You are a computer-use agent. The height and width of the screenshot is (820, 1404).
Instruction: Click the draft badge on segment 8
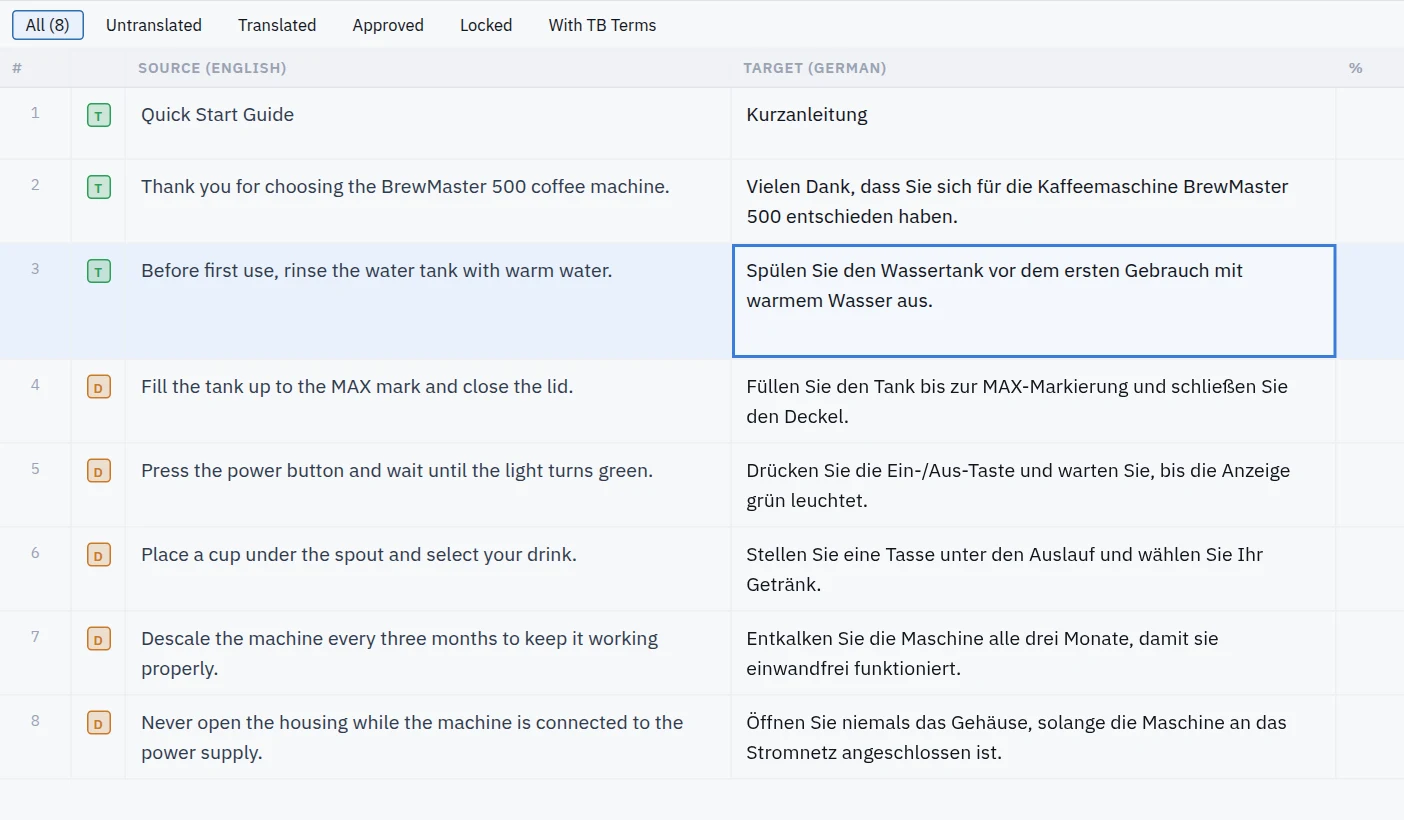pos(98,723)
